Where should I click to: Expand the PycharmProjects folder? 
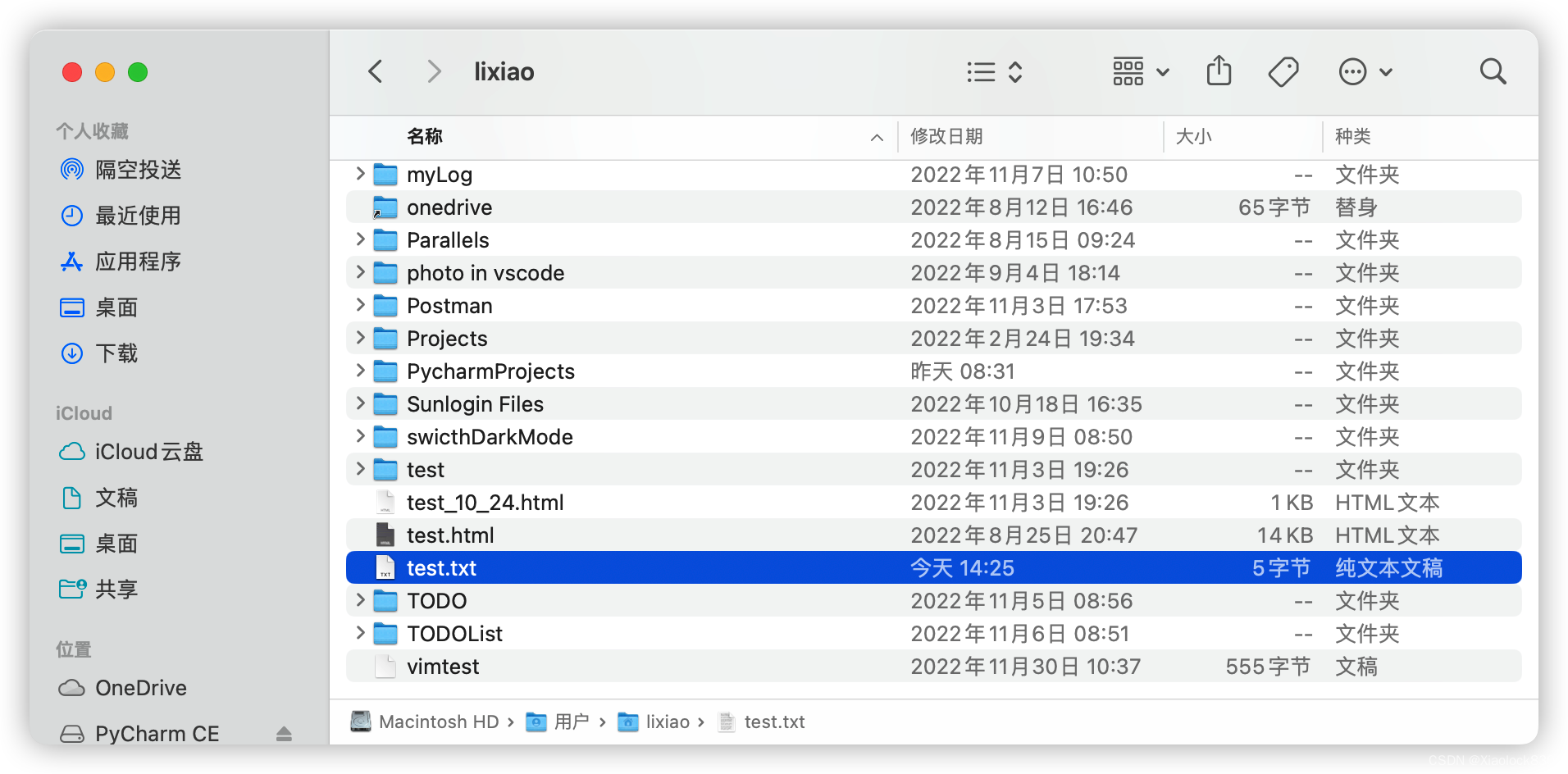[x=360, y=371]
